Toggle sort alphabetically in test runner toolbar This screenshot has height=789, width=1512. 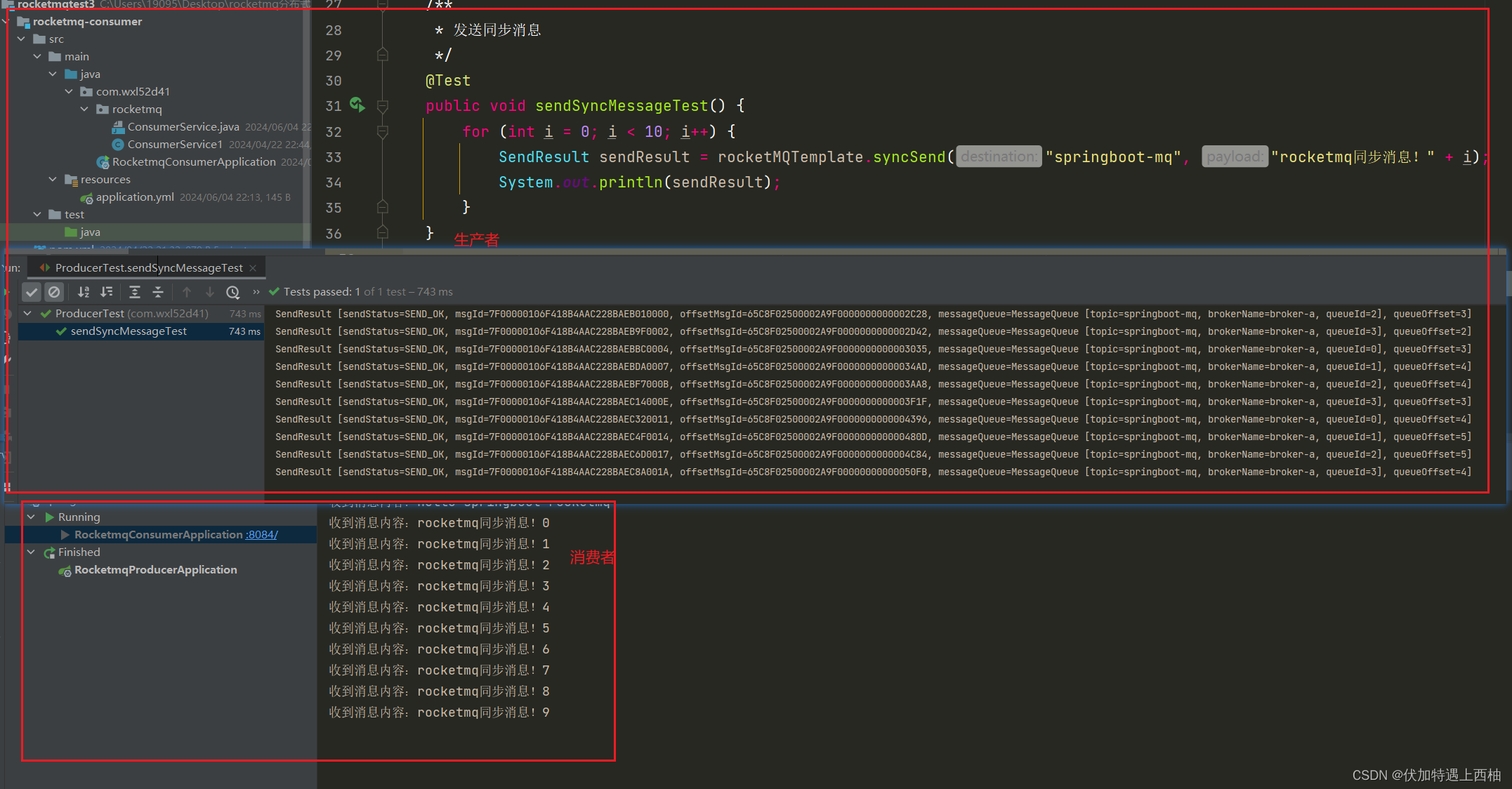[x=84, y=292]
